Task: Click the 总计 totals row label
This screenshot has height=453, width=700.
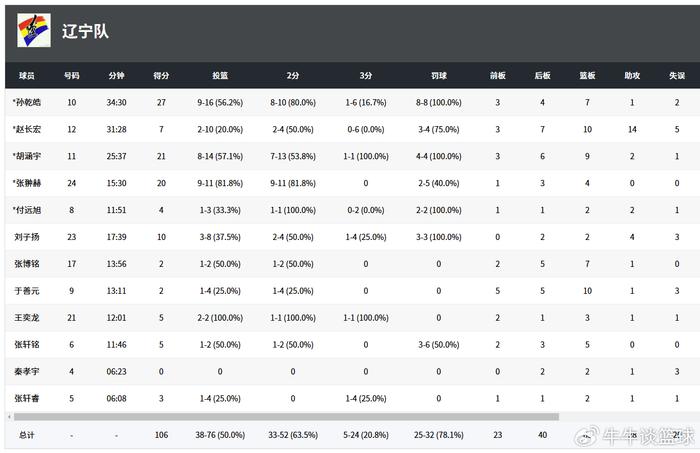Action: pyautogui.click(x=27, y=436)
